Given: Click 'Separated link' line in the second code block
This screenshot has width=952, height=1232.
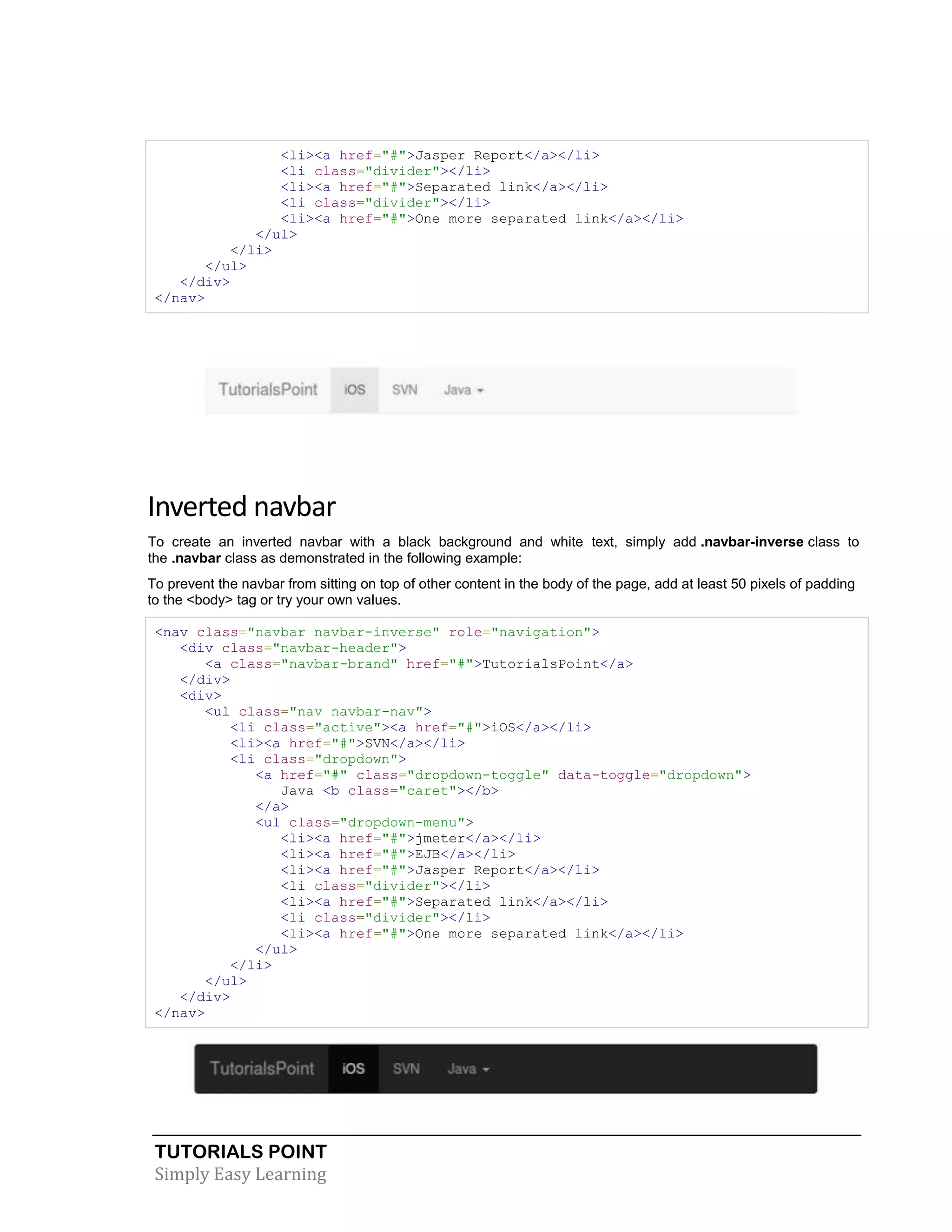Looking at the screenshot, I should pos(444,901).
